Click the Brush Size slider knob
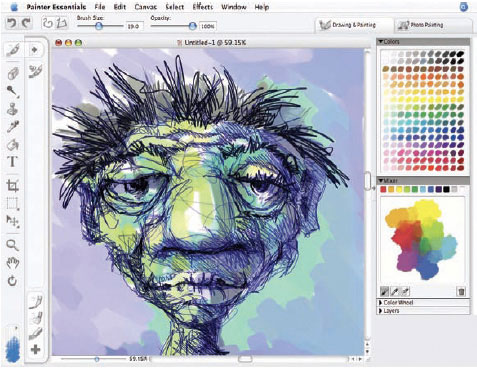This screenshot has height=370, width=477. 99,26
